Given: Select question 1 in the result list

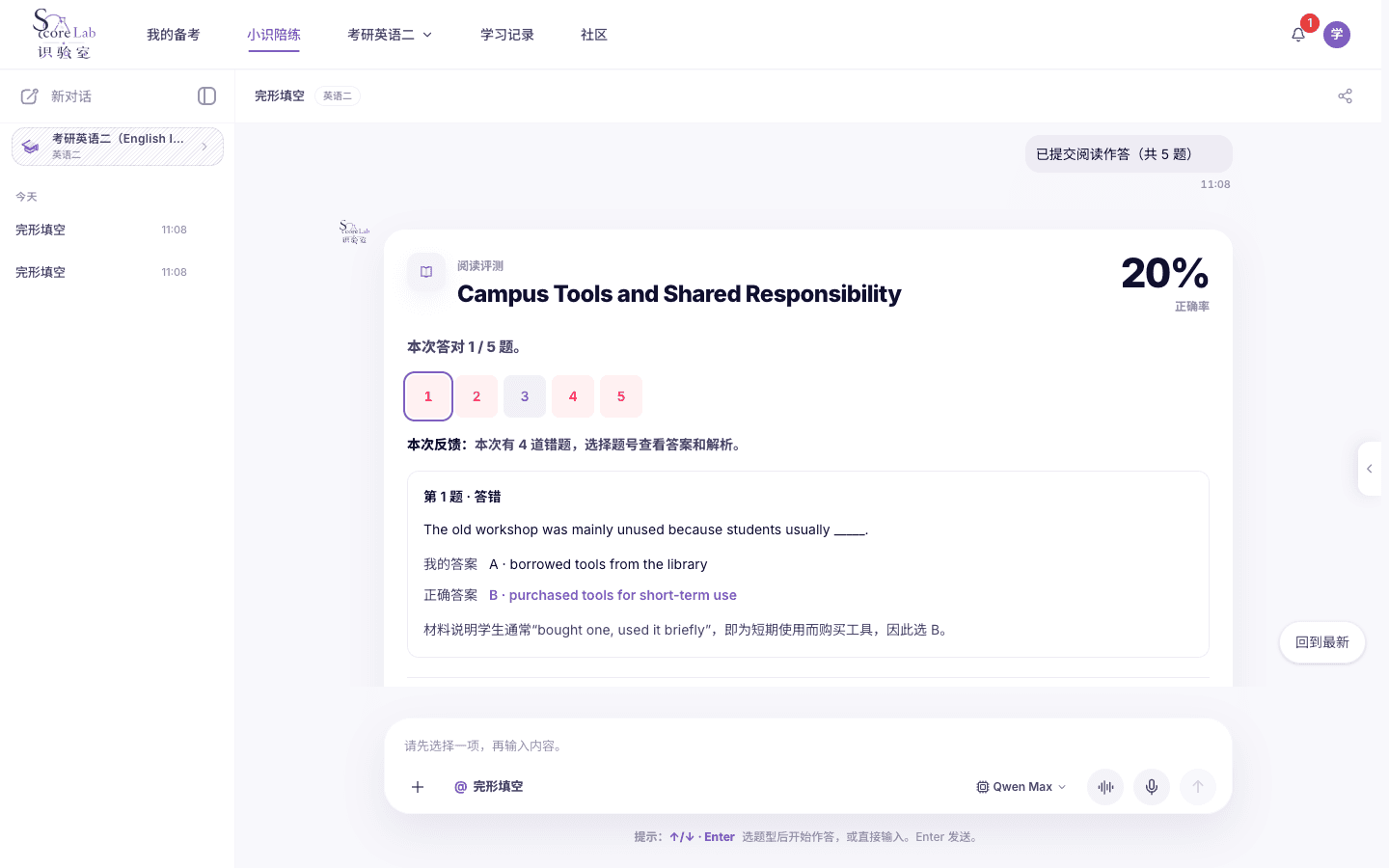Looking at the screenshot, I should pyautogui.click(x=428, y=396).
